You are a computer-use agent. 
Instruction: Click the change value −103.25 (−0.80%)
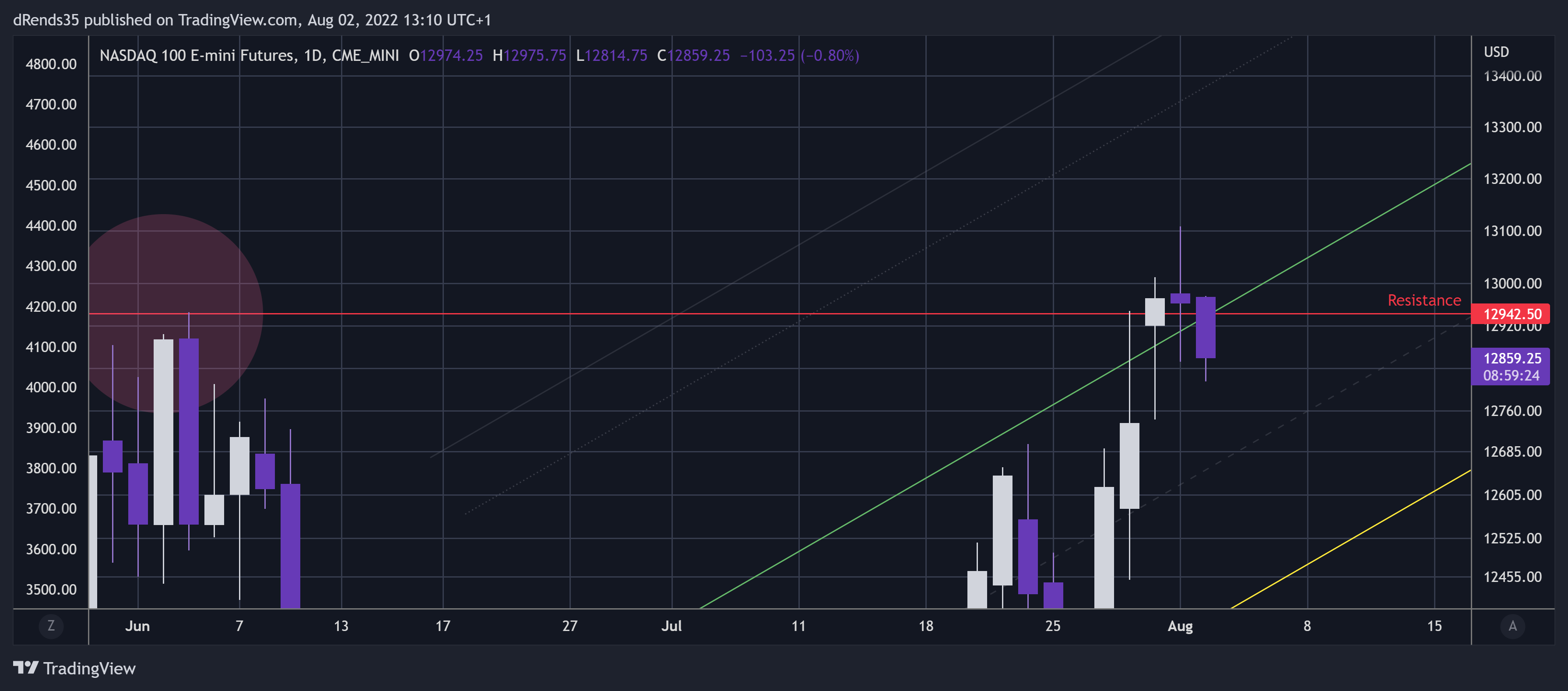pyautogui.click(x=799, y=56)
